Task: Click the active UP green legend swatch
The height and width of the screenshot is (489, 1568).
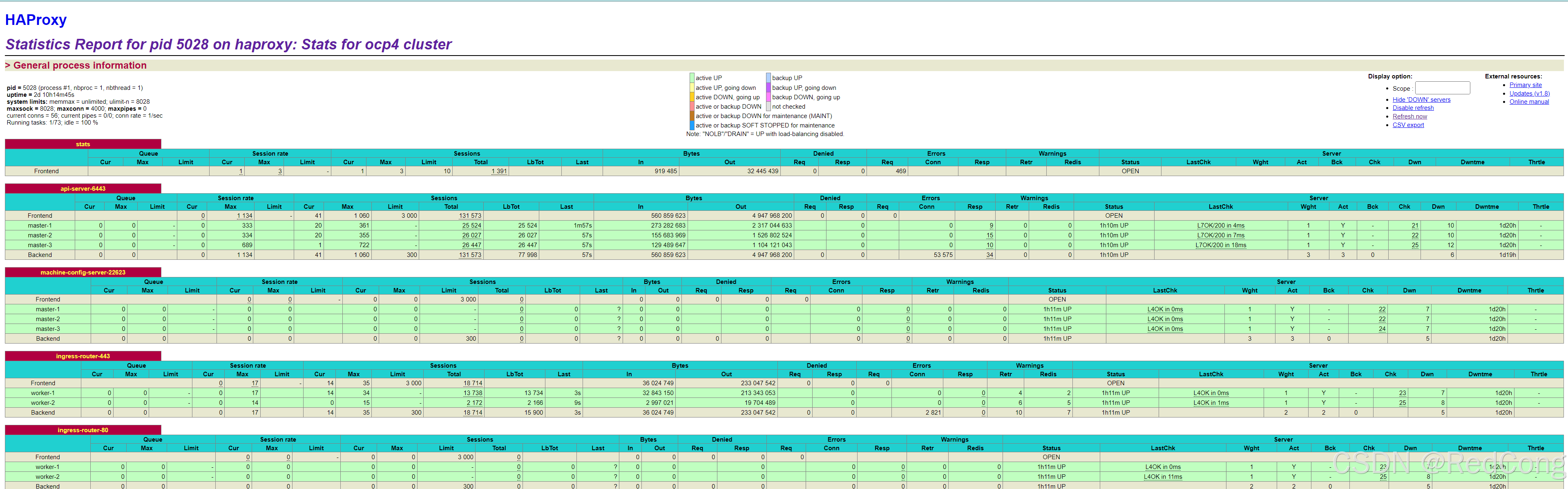Action: pos(692,78)
